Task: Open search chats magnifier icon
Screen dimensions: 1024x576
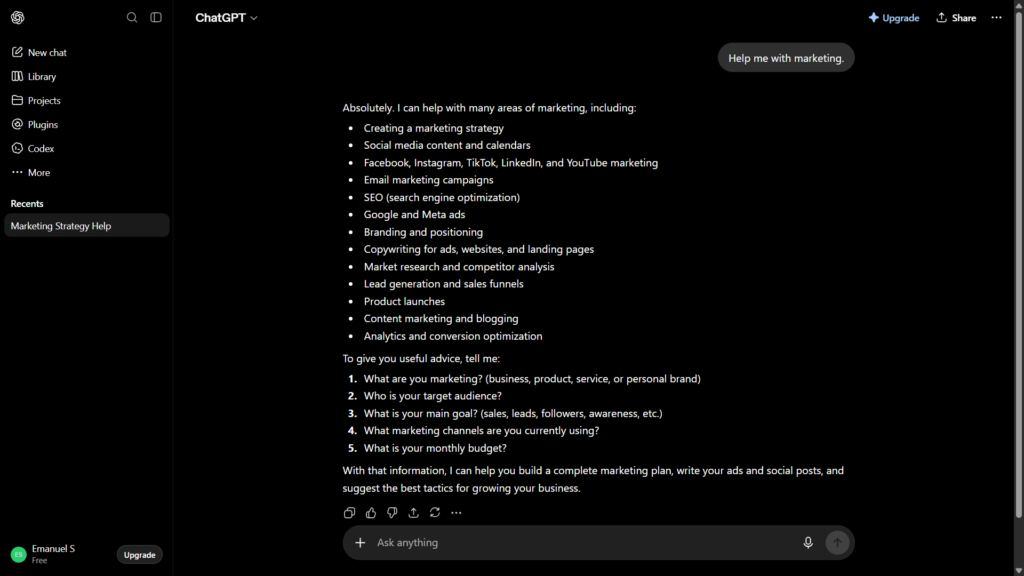Action: coord(132,18)
